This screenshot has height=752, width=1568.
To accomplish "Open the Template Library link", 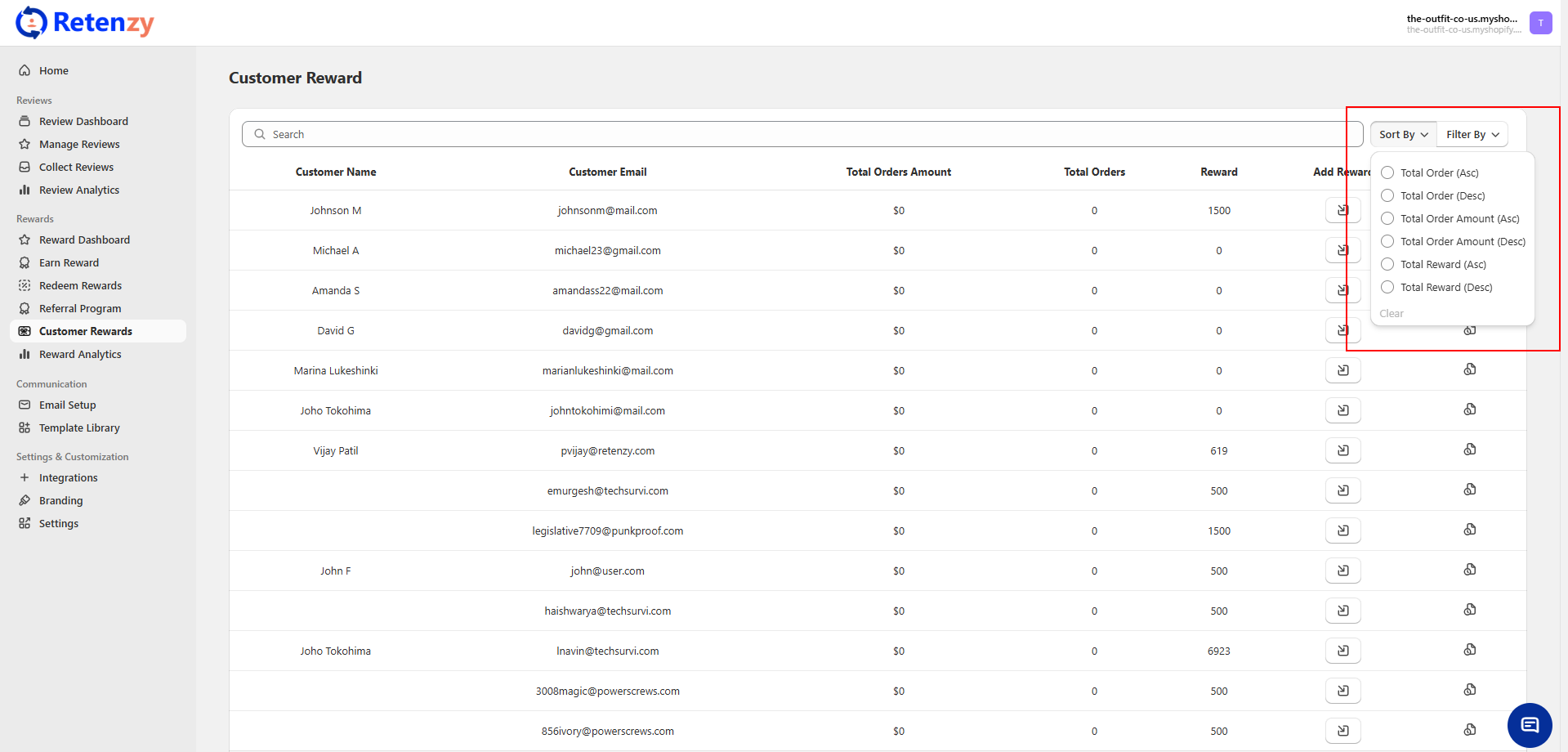I will (79, 427).
